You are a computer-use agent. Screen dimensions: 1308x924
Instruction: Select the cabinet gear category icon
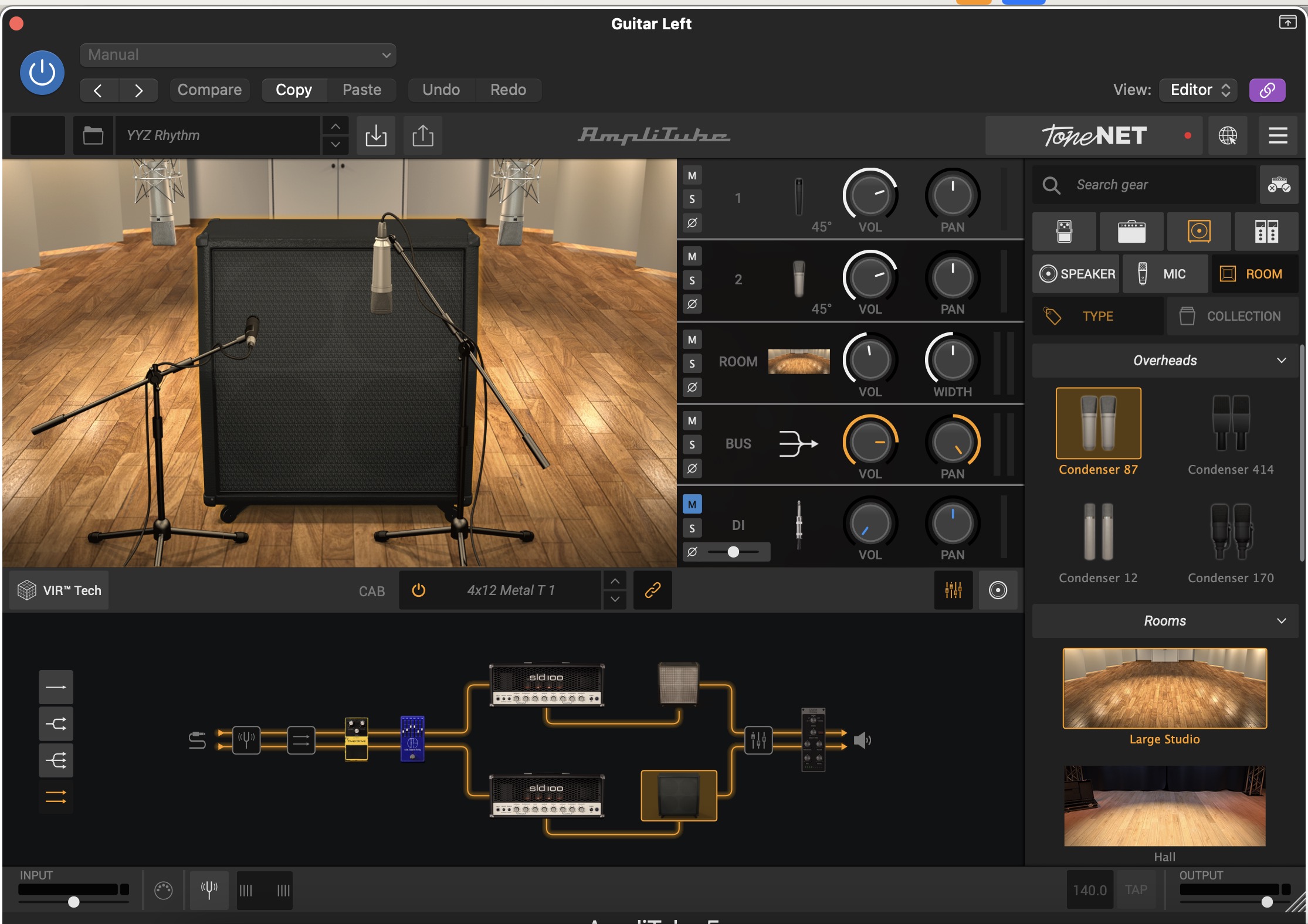1199,232
